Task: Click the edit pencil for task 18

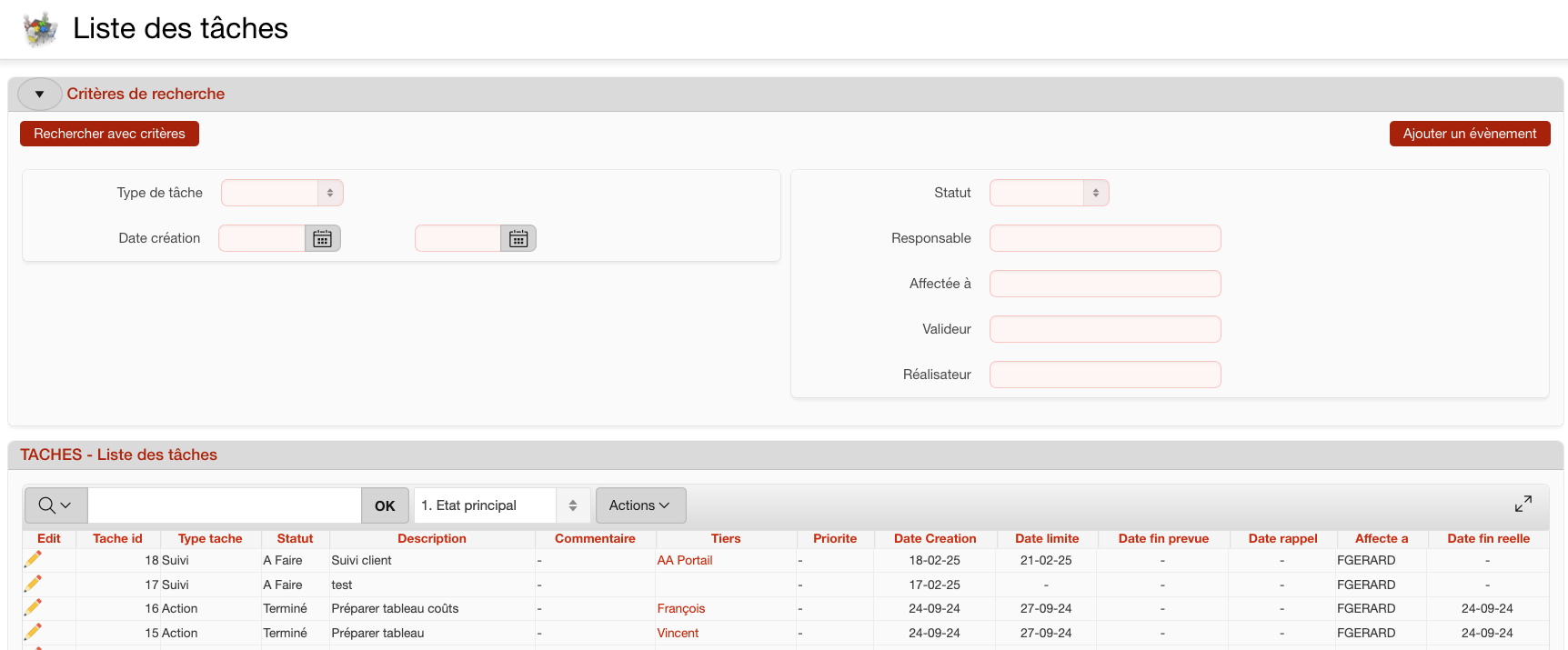Action: [34, 559]
